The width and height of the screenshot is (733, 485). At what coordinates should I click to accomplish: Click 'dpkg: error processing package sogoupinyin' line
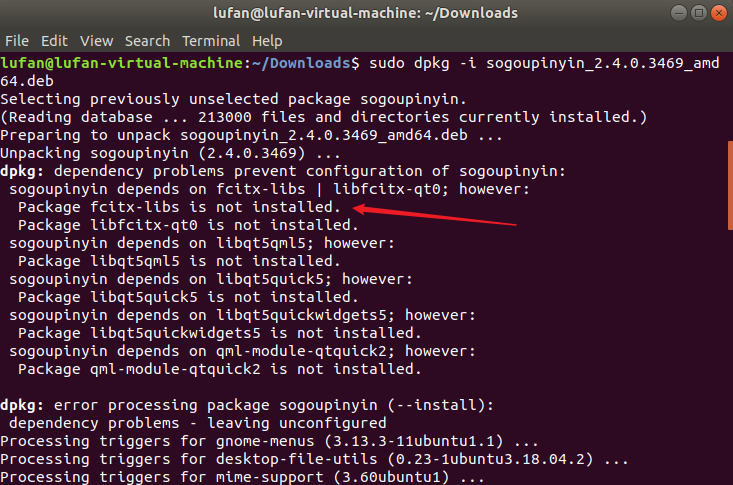(247, 405)
